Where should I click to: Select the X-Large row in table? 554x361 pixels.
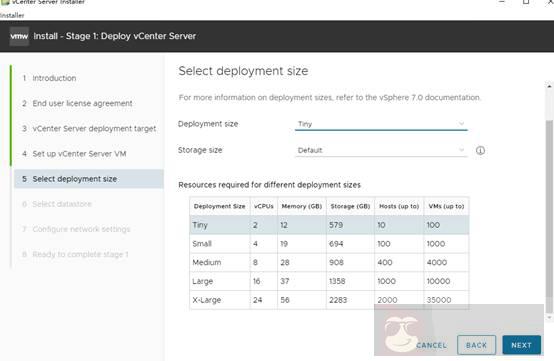click(329, 300)
